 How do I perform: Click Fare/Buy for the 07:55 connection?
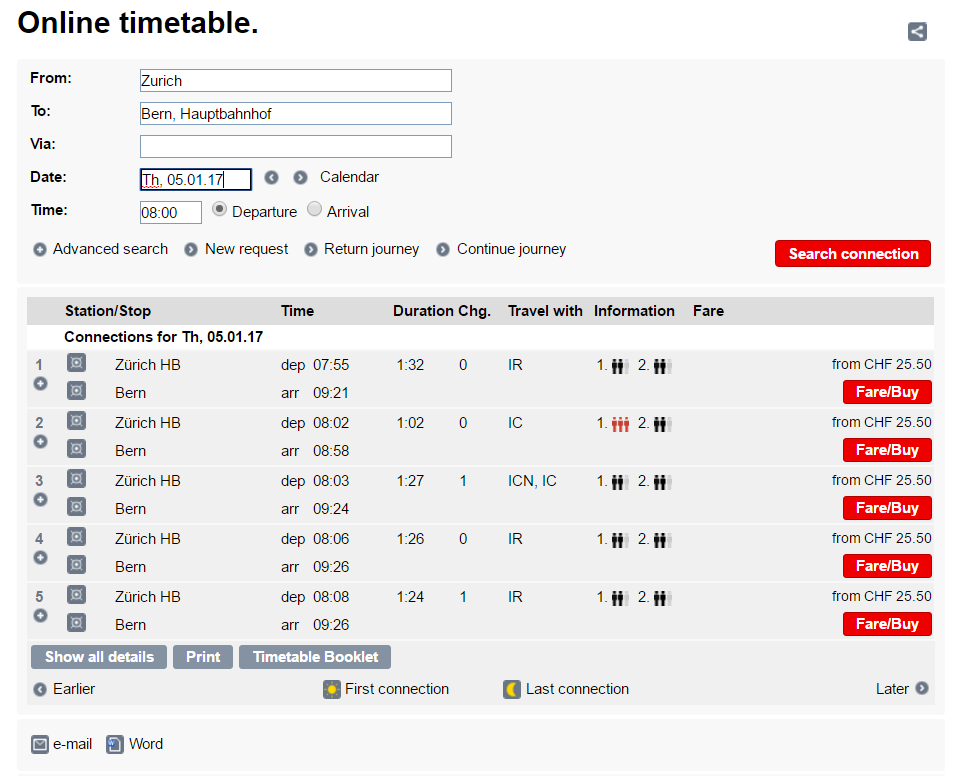[x=887, y=392]
